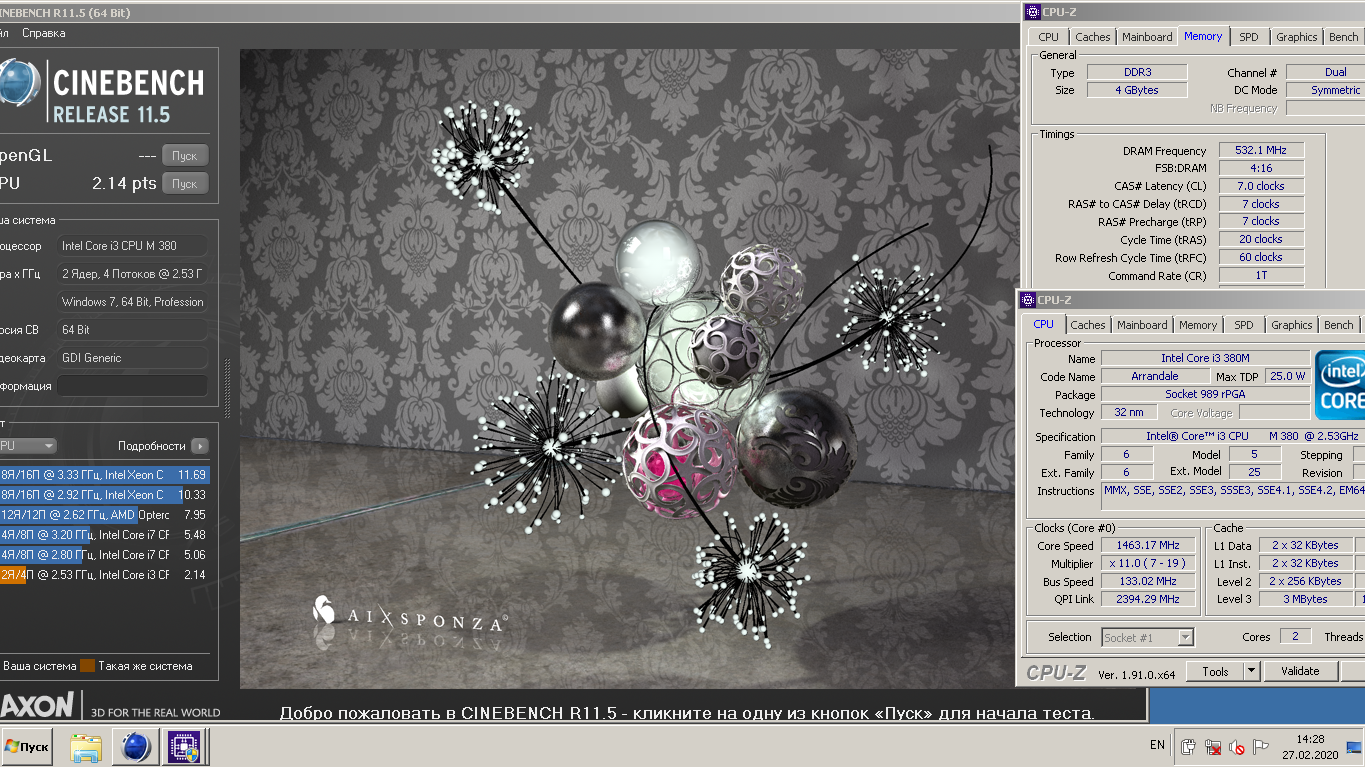Open the SPD tab in Memory window
The width and height of the screenshot is (1365, 767).
coord(1249,37)
